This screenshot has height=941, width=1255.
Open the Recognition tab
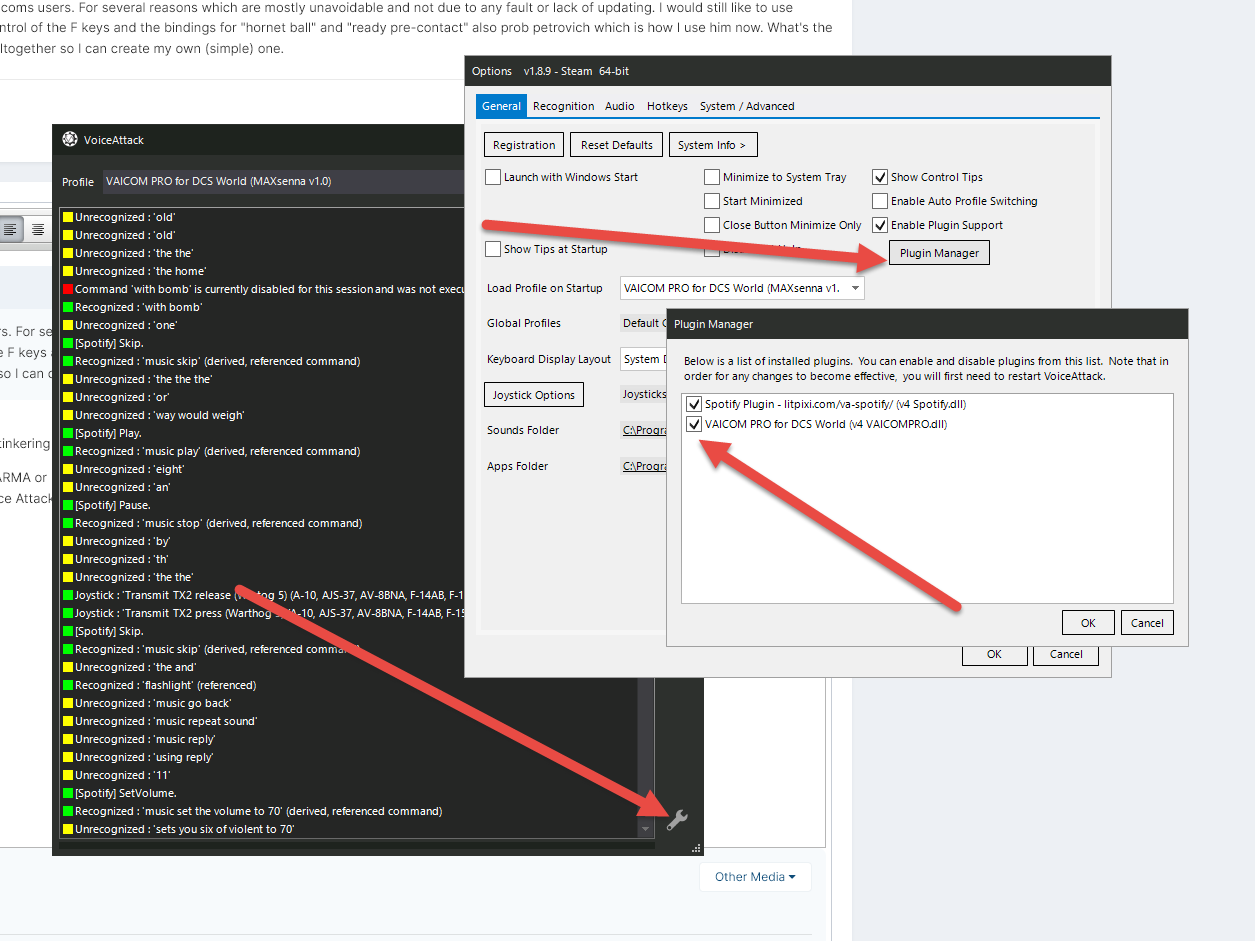(563, 106)
